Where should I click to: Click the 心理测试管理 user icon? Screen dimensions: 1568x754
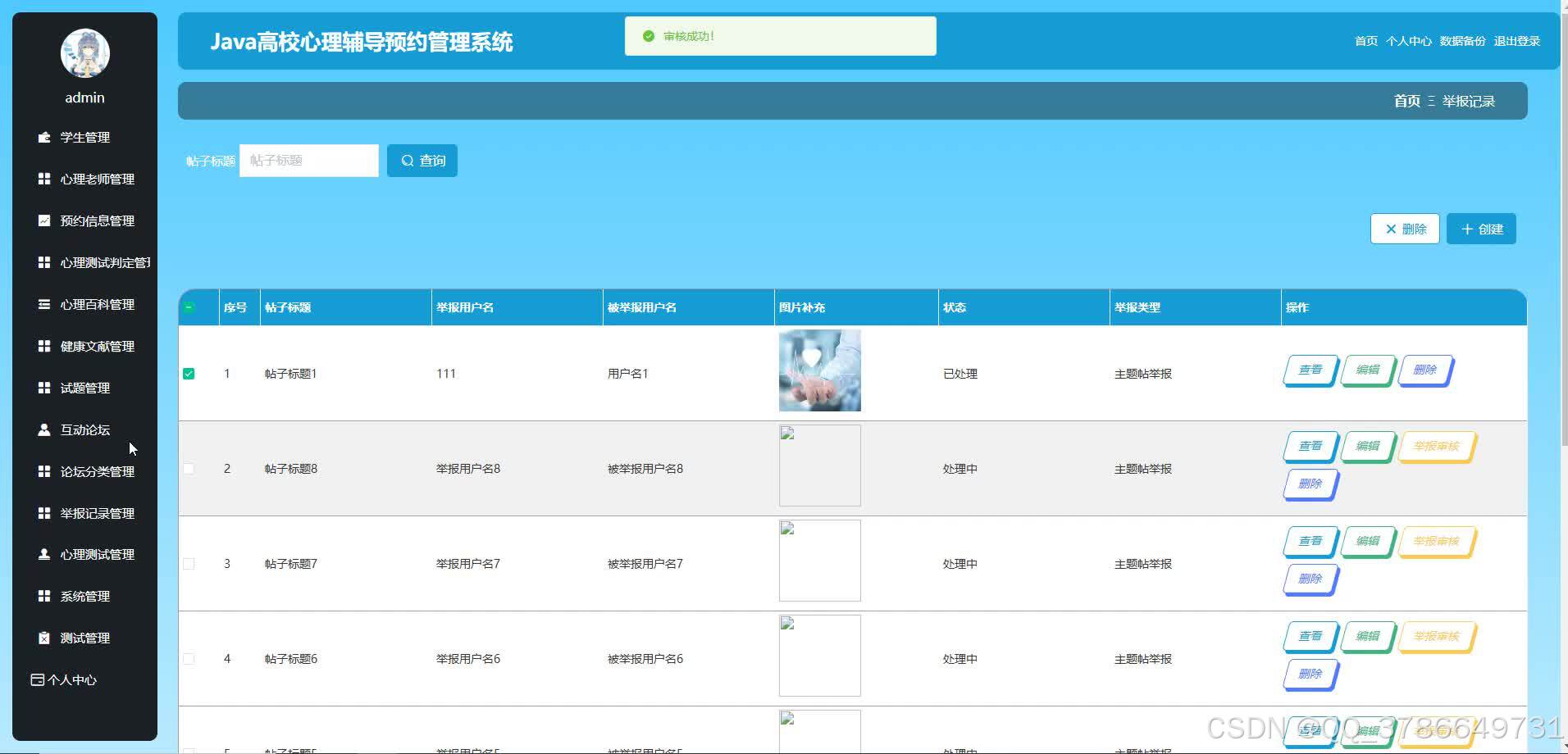44,554
